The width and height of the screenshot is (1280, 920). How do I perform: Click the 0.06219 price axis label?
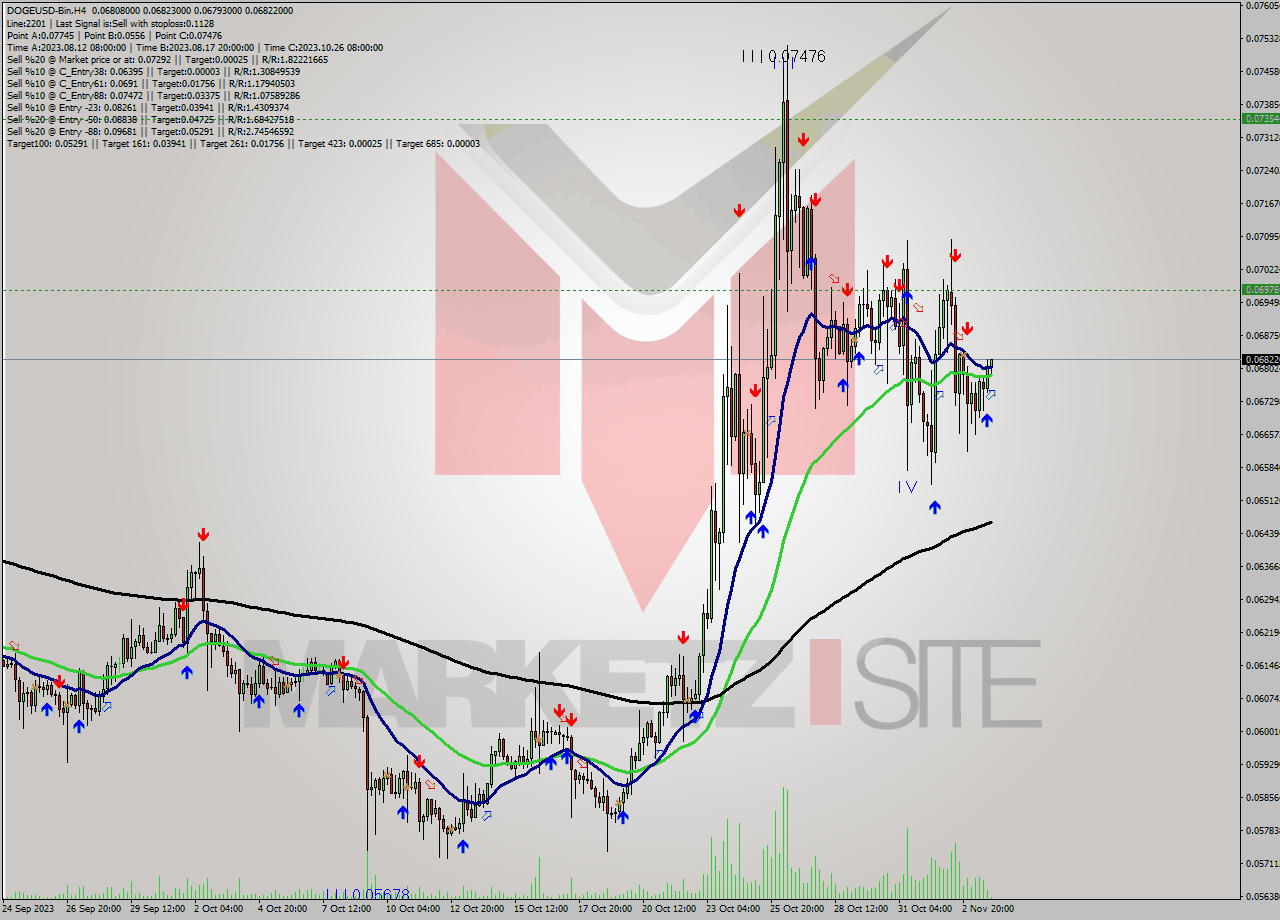point(1261,632)
